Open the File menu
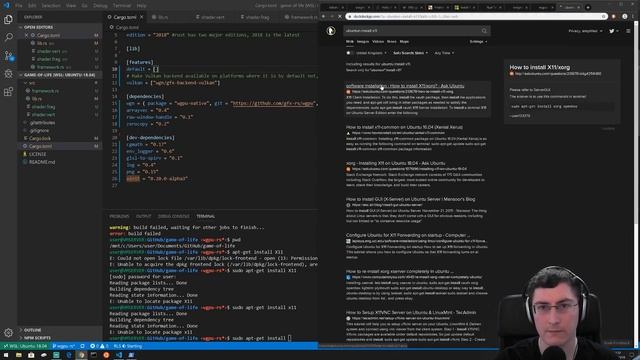Viewport: 640px width, 360px height. click(x=19, y=6)
